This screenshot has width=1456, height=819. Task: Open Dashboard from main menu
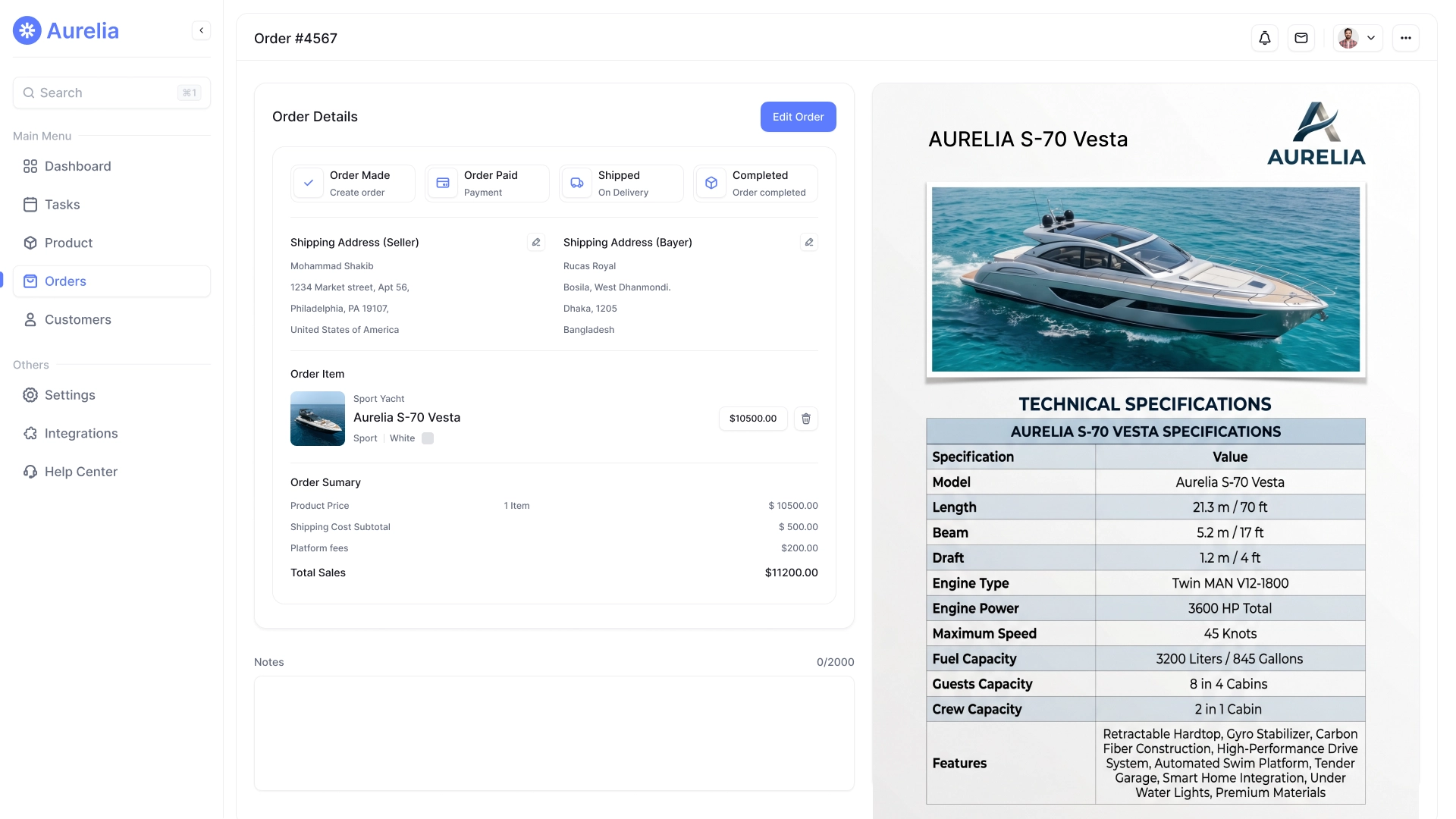(77, 166)
